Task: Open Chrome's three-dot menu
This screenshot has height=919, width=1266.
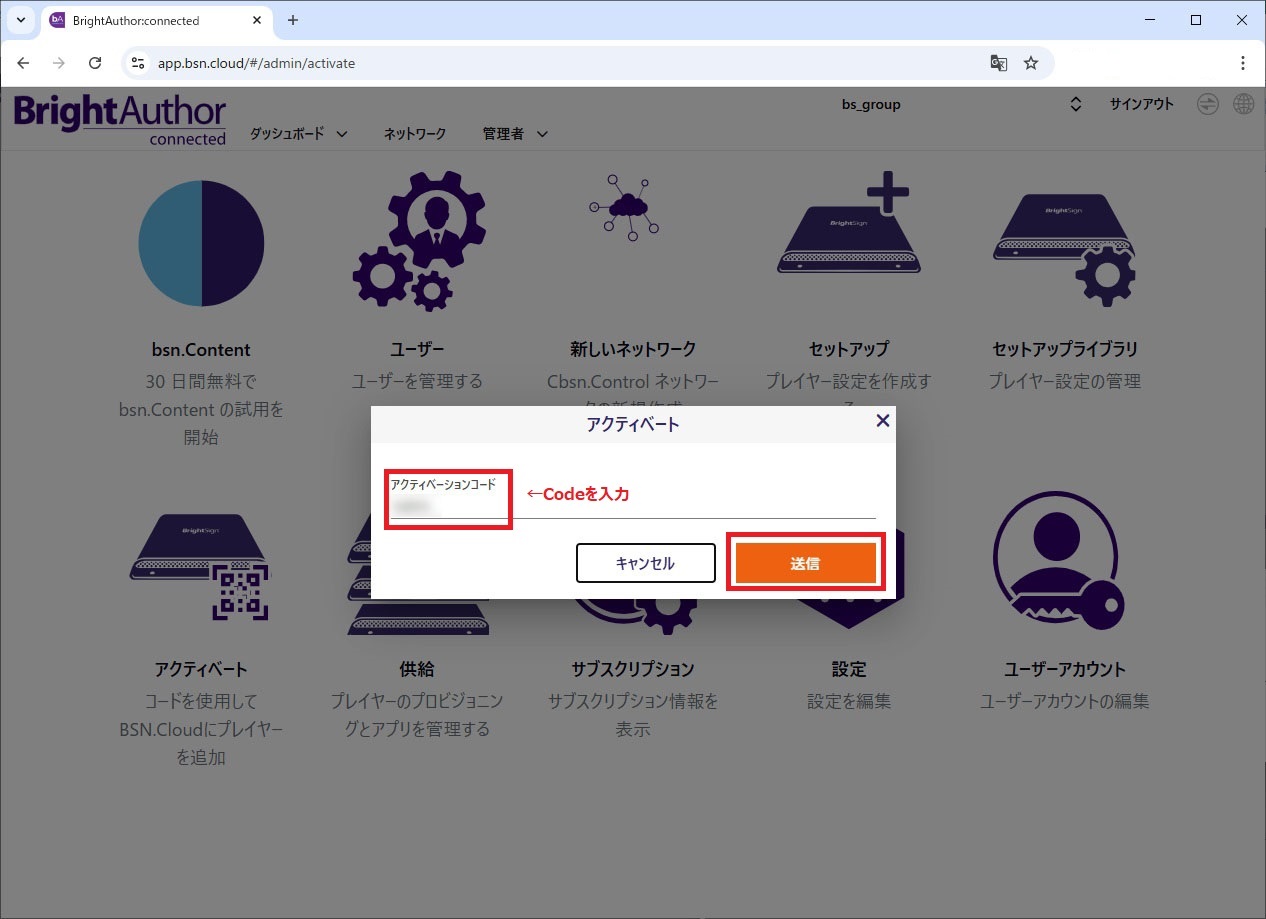Action: (1243, 63)
